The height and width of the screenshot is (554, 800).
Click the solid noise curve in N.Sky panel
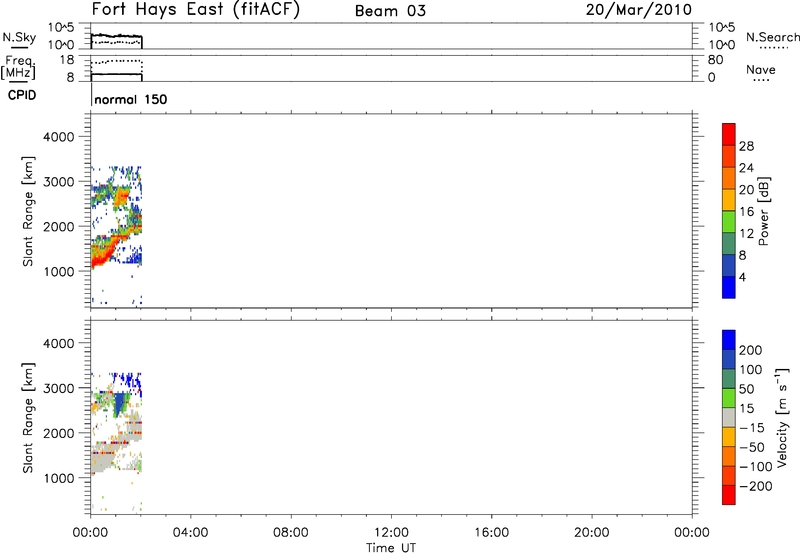pyautogui.click(x=116, y=36)
